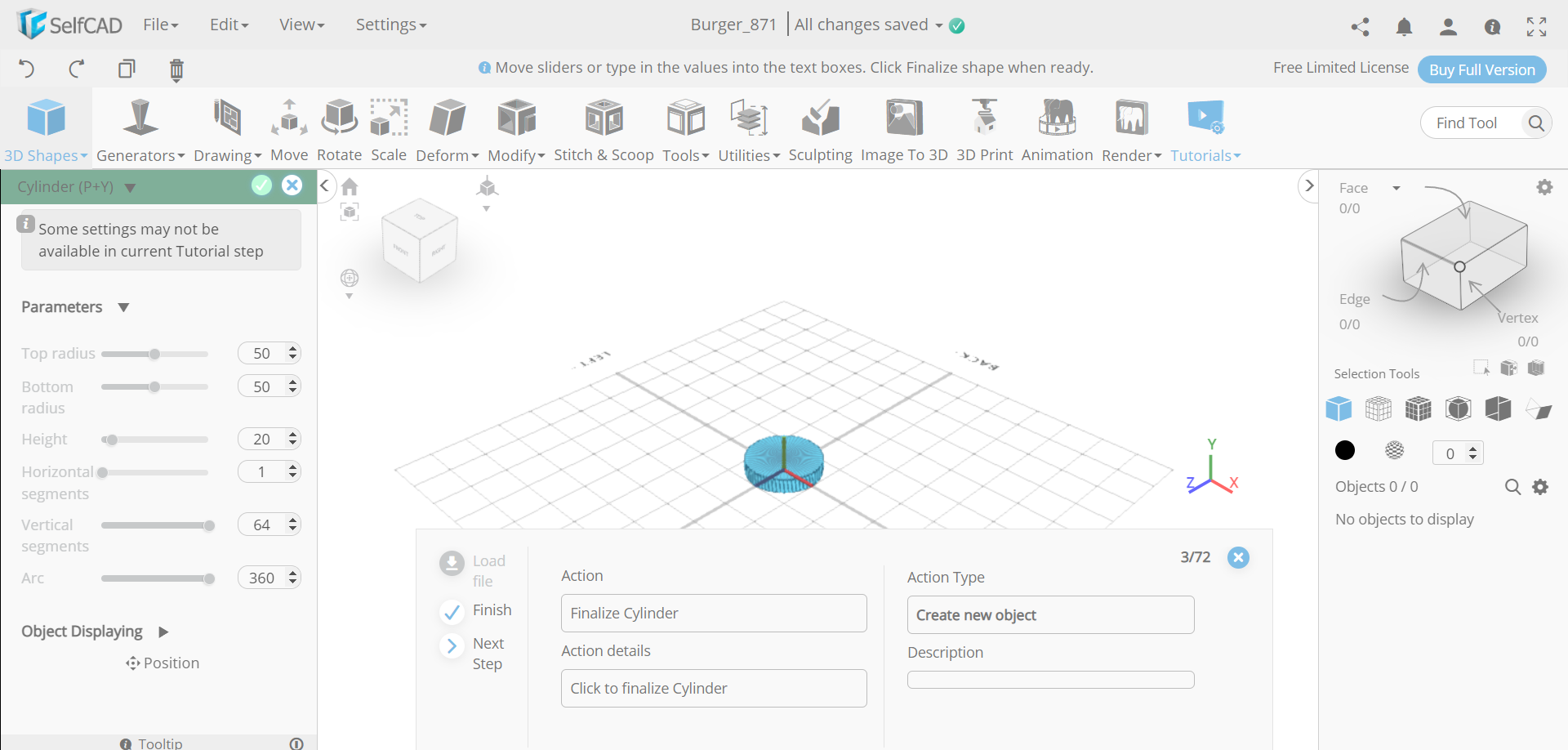Viewport: 1568px width, 750px height.
Task: Select the Move tool
Action: coord(289,131)
